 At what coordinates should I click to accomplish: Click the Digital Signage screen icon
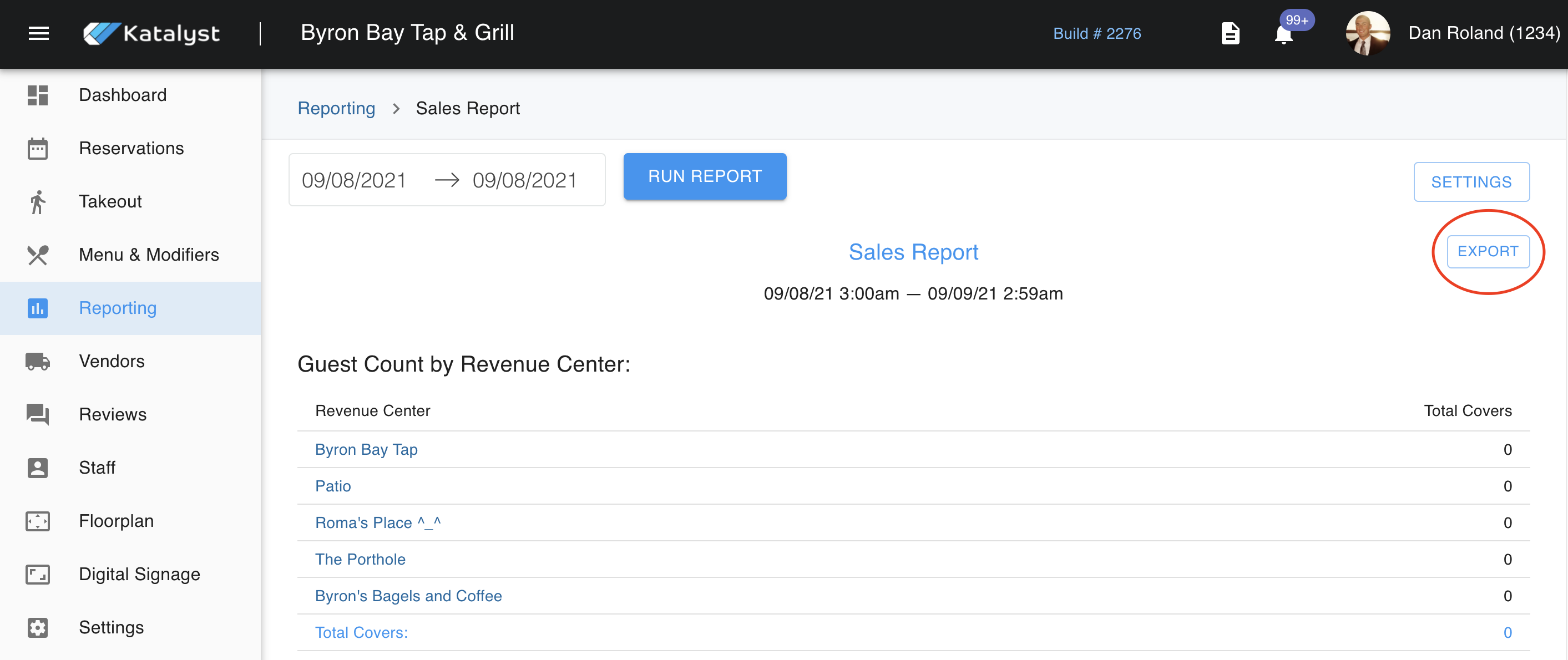[38, 574]
